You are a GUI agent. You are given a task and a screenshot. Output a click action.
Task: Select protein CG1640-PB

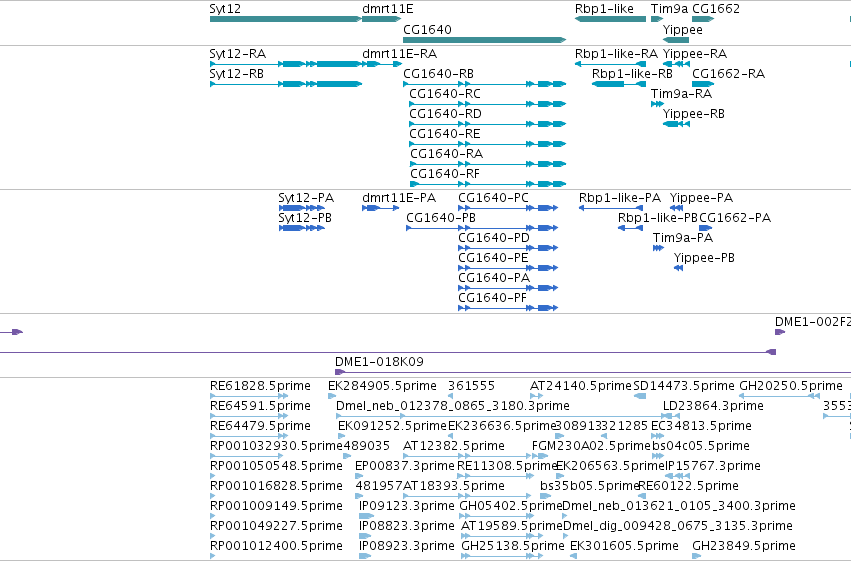tap(482, 228)
